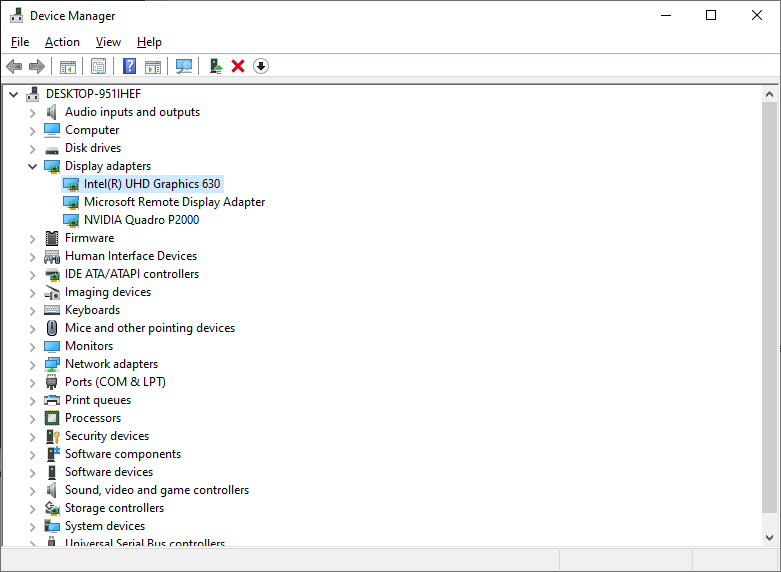Click the red X Uninstall device icon
Screen dimensions: 781x572
tap(238, 66)
